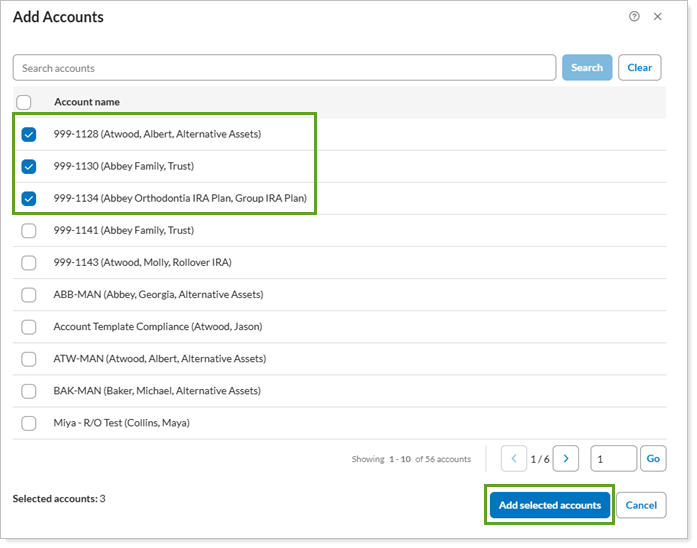697x548 pixels.
Task: Check account 999-1141 Abbey Family Trust
Action: [29, 231]
